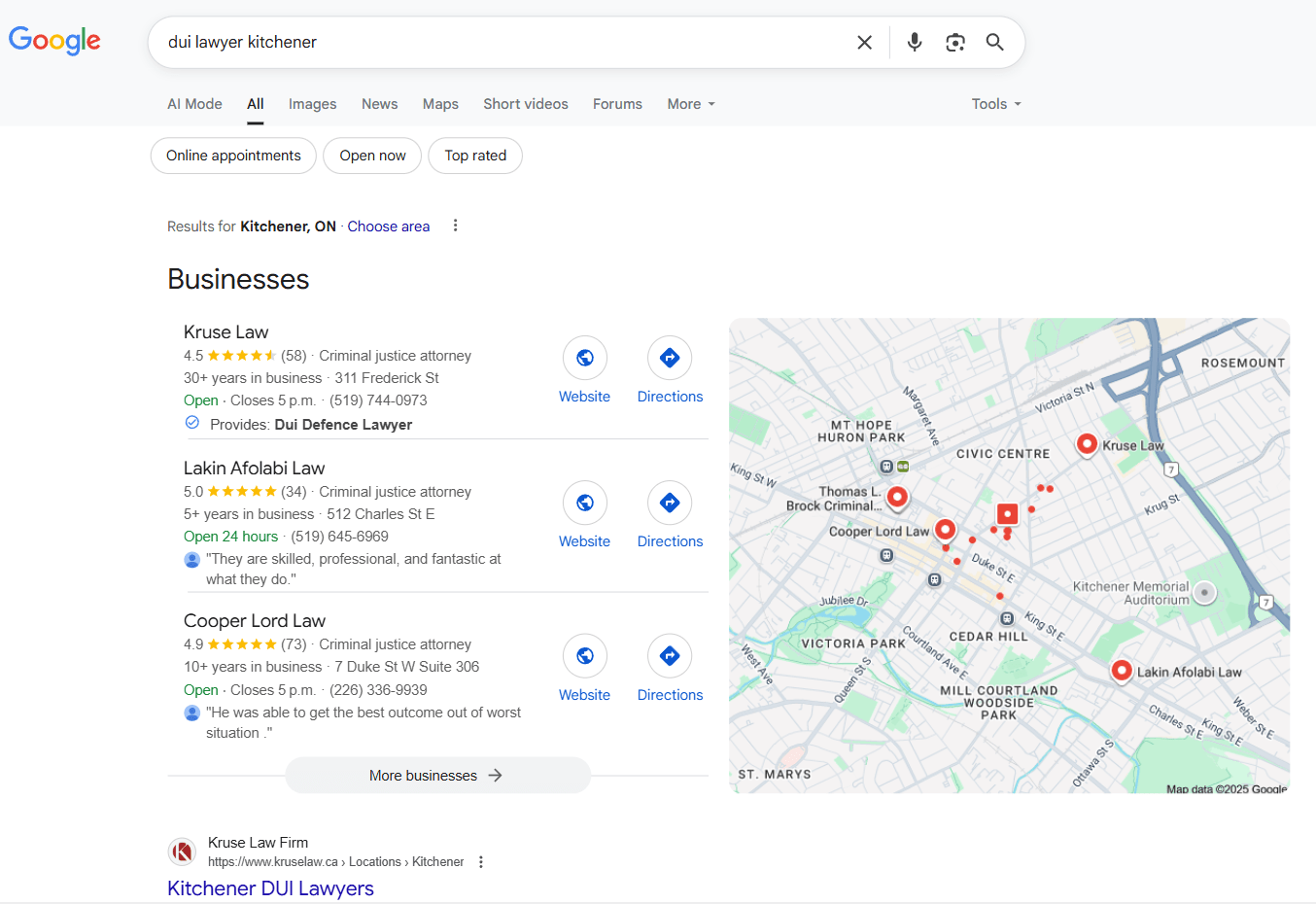Get directions to Cooper Lord Law
1316x904 pixels.
(670, 657)
